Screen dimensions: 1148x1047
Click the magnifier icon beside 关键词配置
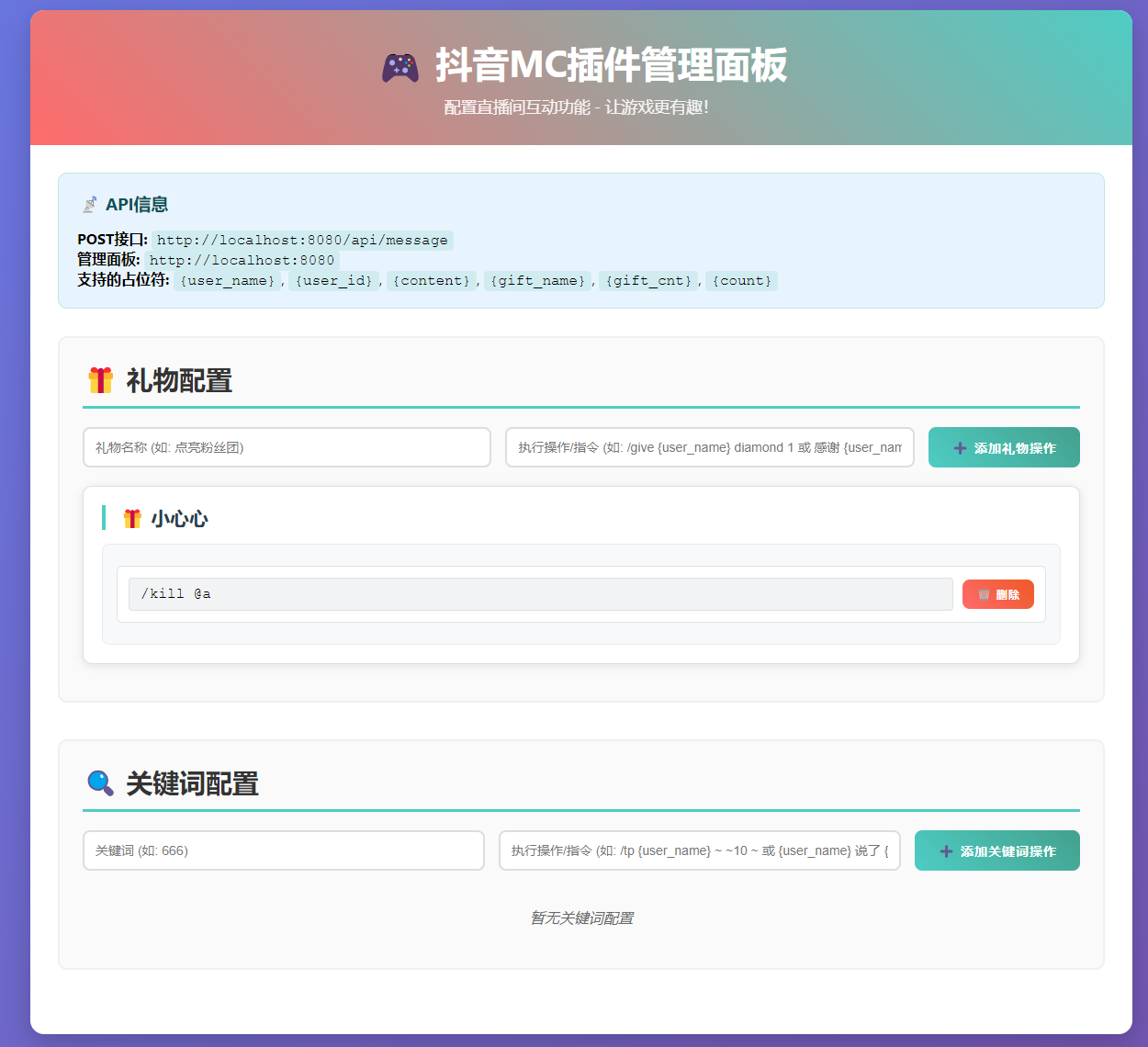coord(100,783)
